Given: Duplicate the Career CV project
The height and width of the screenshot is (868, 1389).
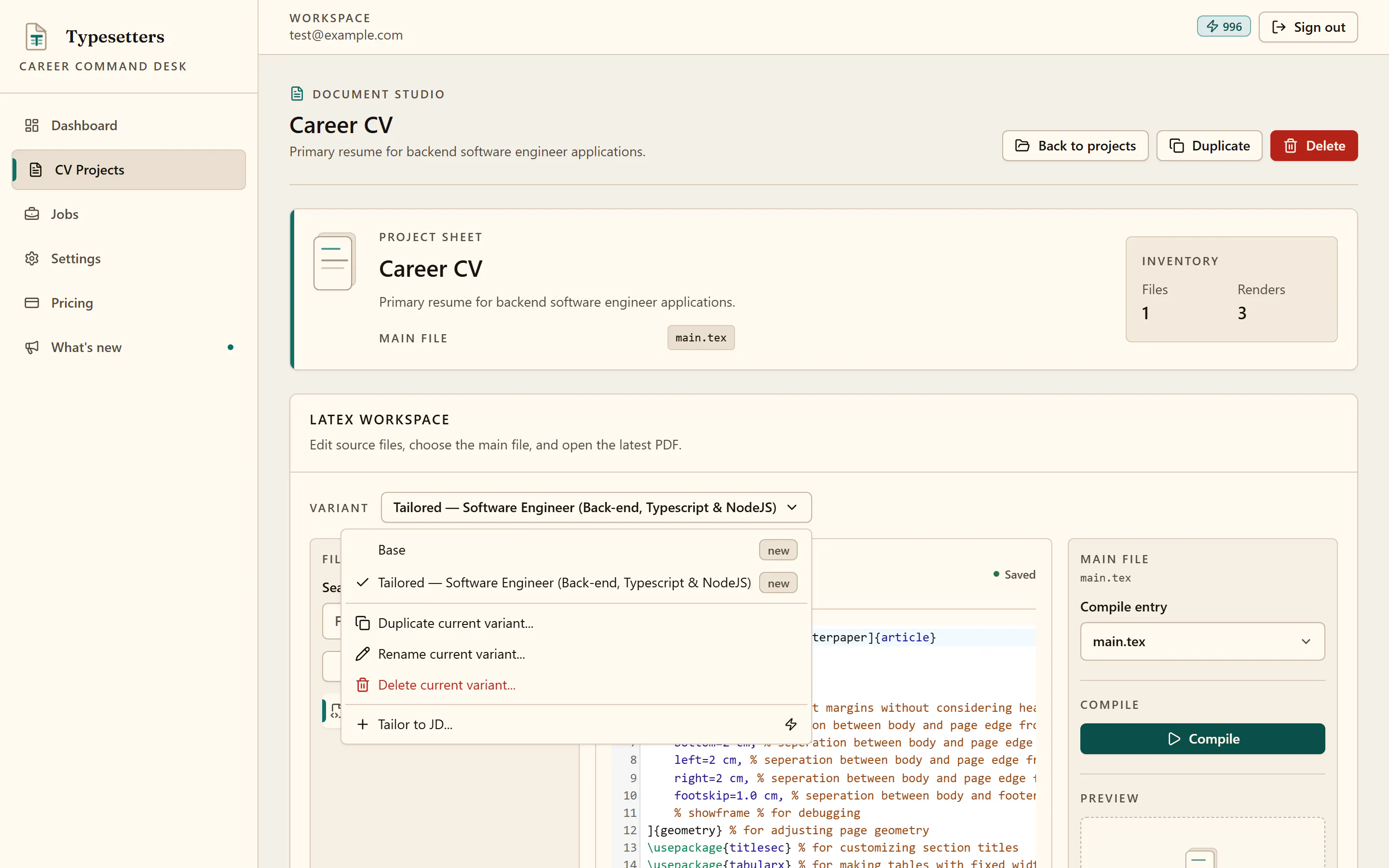Looking at the screenshot, I should 1210,146.
